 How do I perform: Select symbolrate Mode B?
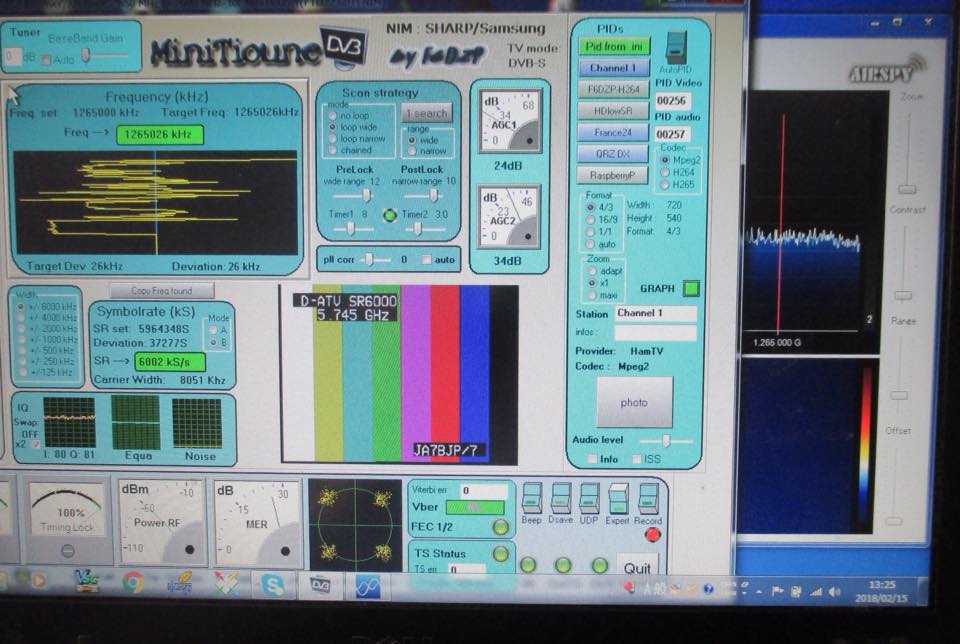click(214, 343)
